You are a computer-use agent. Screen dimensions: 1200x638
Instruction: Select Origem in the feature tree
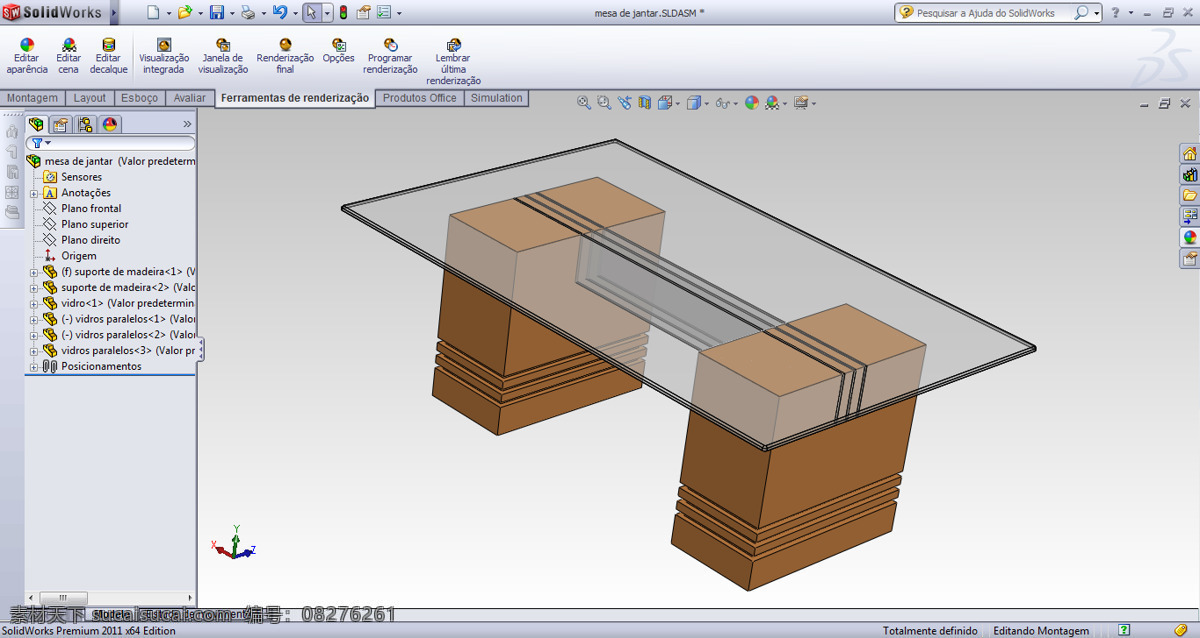[x=79, y=256]
